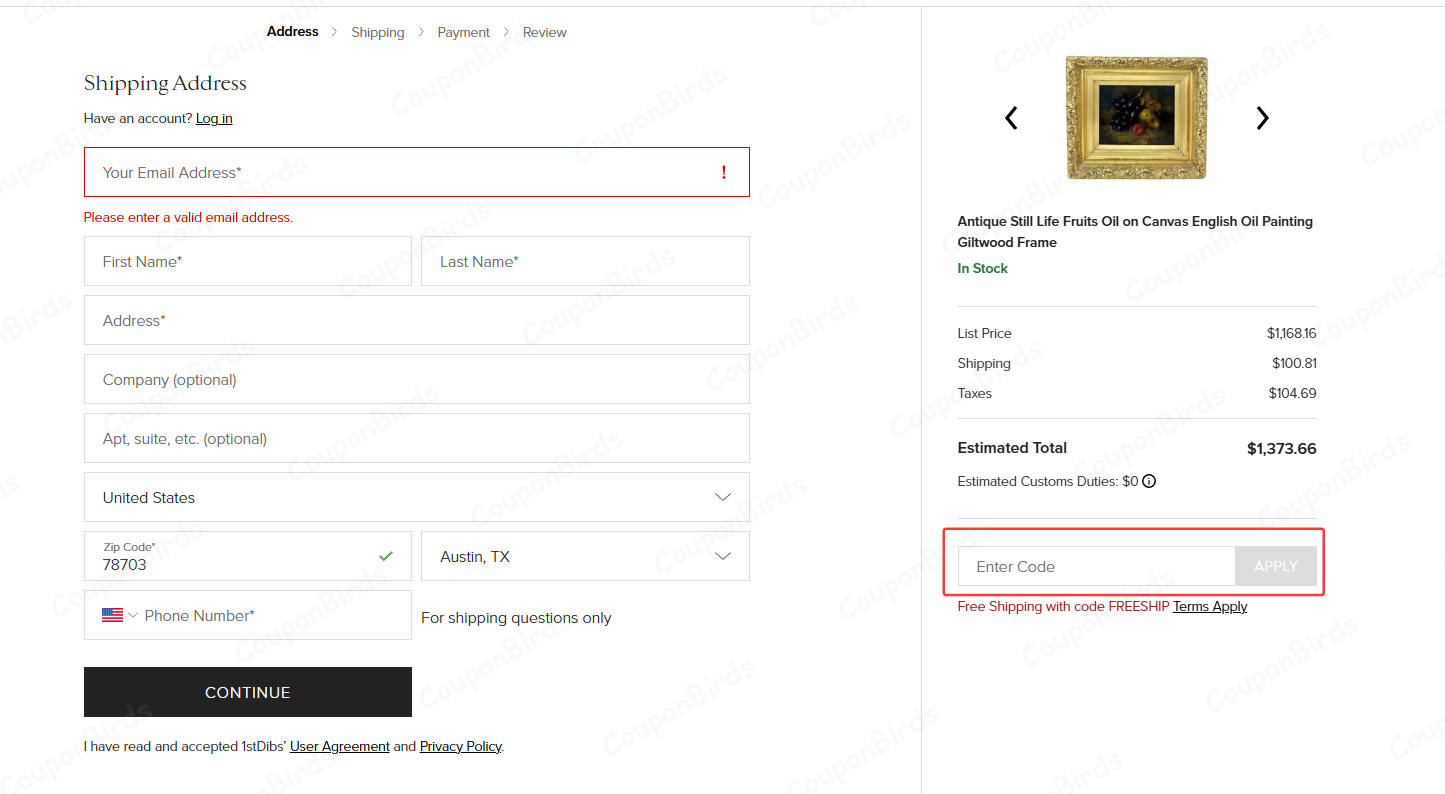Open Estimated Customs Duties info icon
Viewport: 1445px width, 794px height.
(1149, 481)
